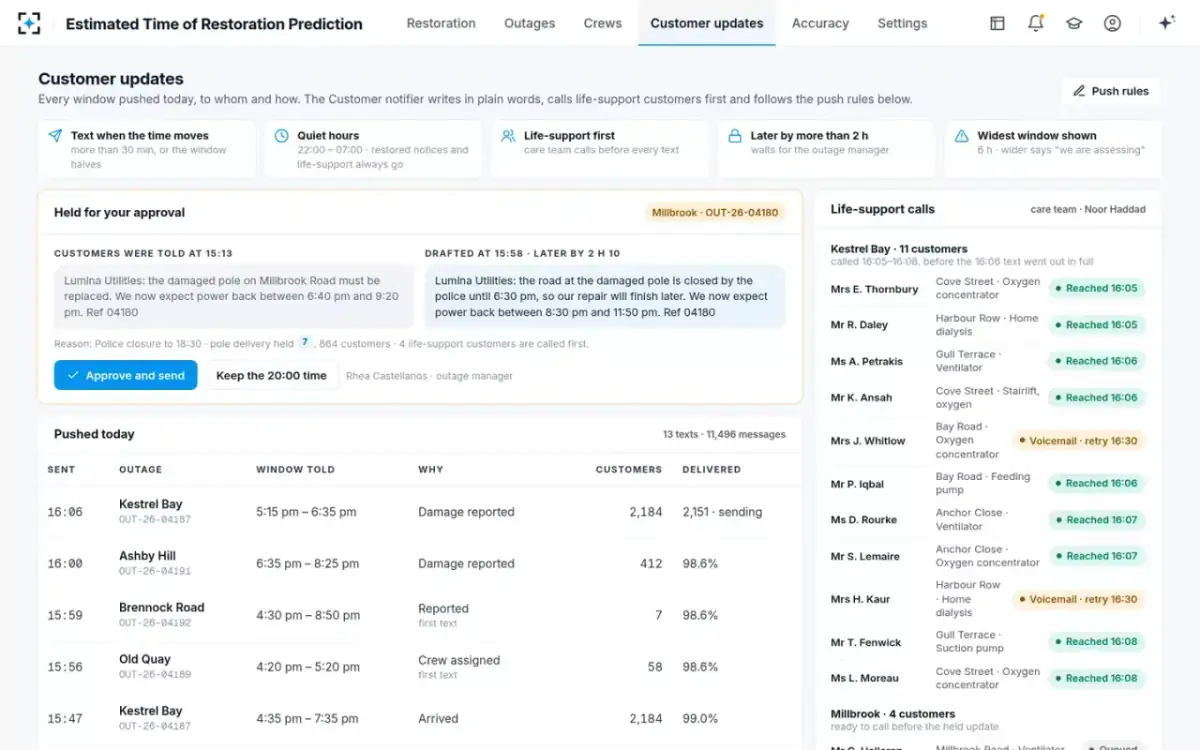This screenshot has width=1200, height=750.
Task: Click the app logo icon
Action: click(x=29, y=23)
